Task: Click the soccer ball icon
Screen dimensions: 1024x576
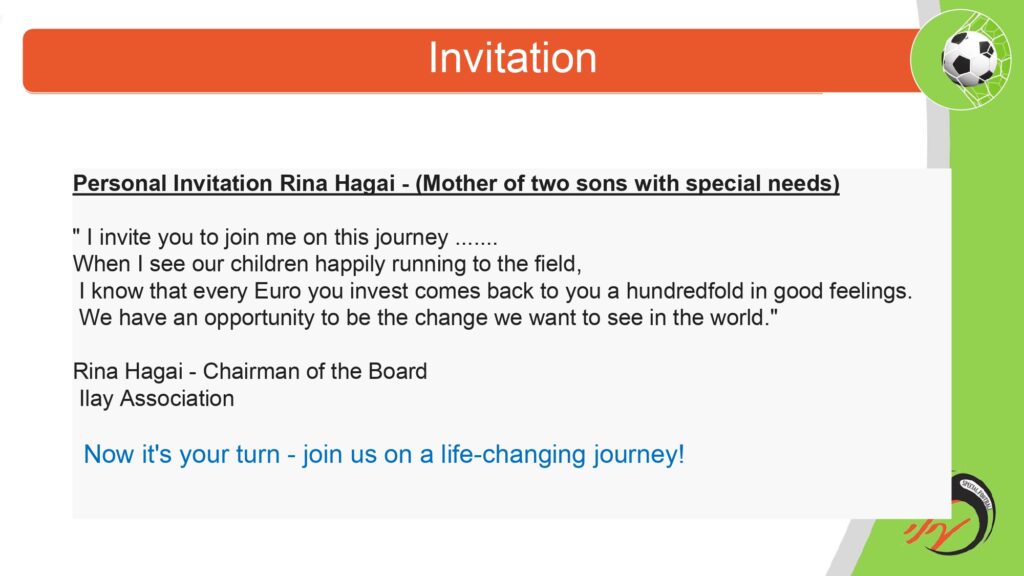Action: 968,58
